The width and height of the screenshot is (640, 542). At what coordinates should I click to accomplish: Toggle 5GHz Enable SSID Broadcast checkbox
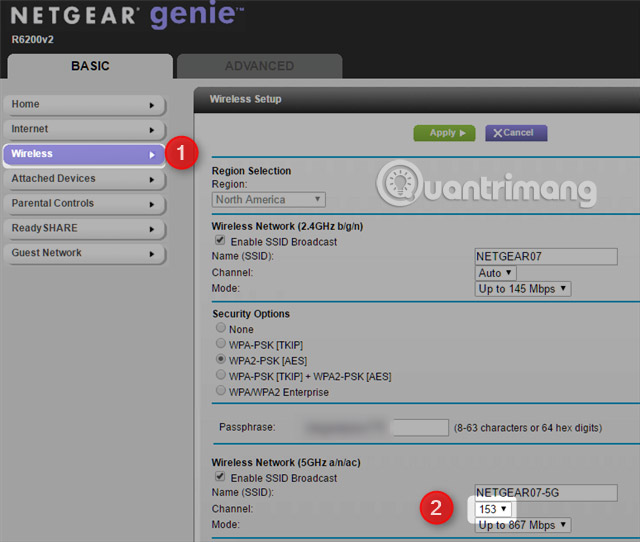pyautogui.click(x=220, y=478)
